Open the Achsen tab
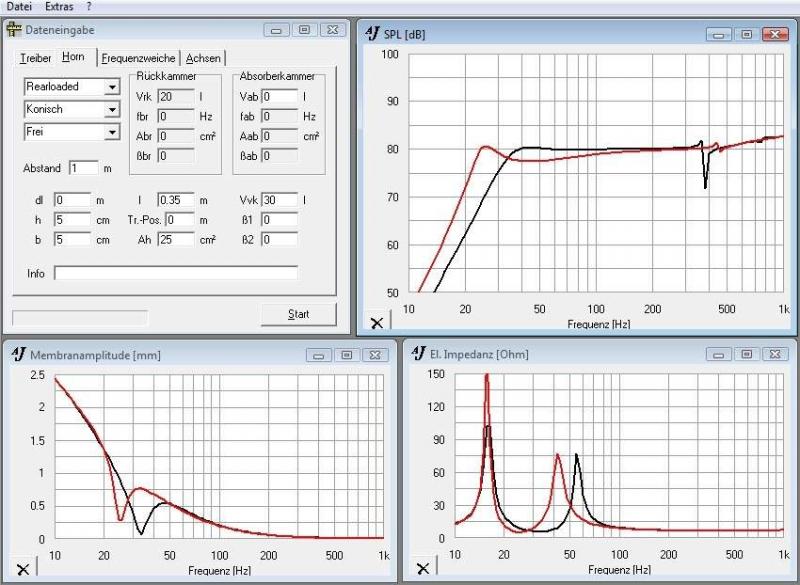 point(204,58)
